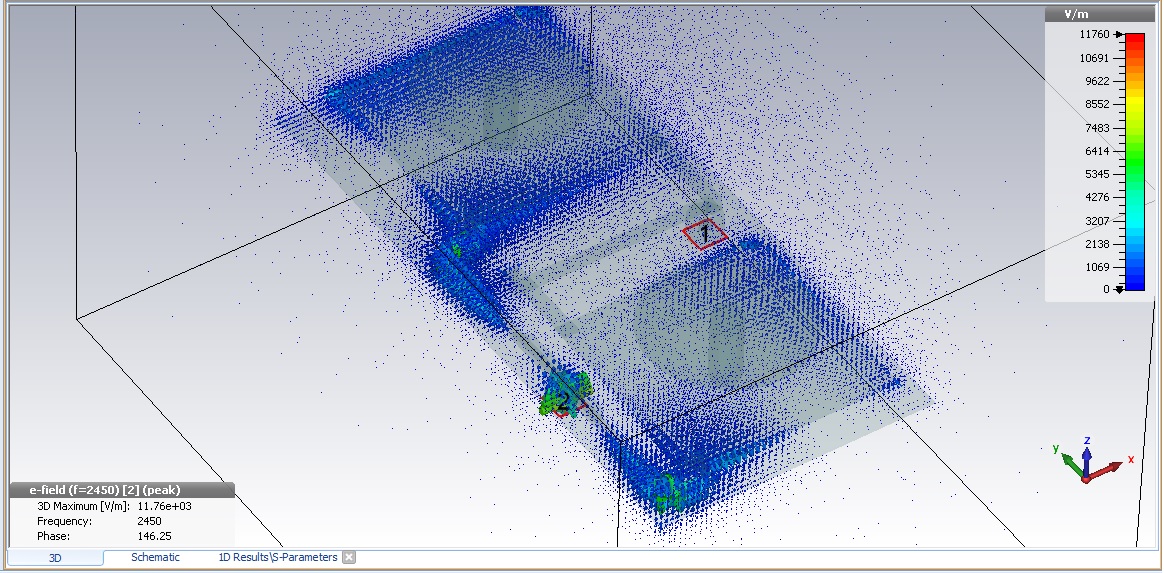Select port 1 marker in the 3D view
This screenshot has height=573, width=1164.
tap(705, 235)
